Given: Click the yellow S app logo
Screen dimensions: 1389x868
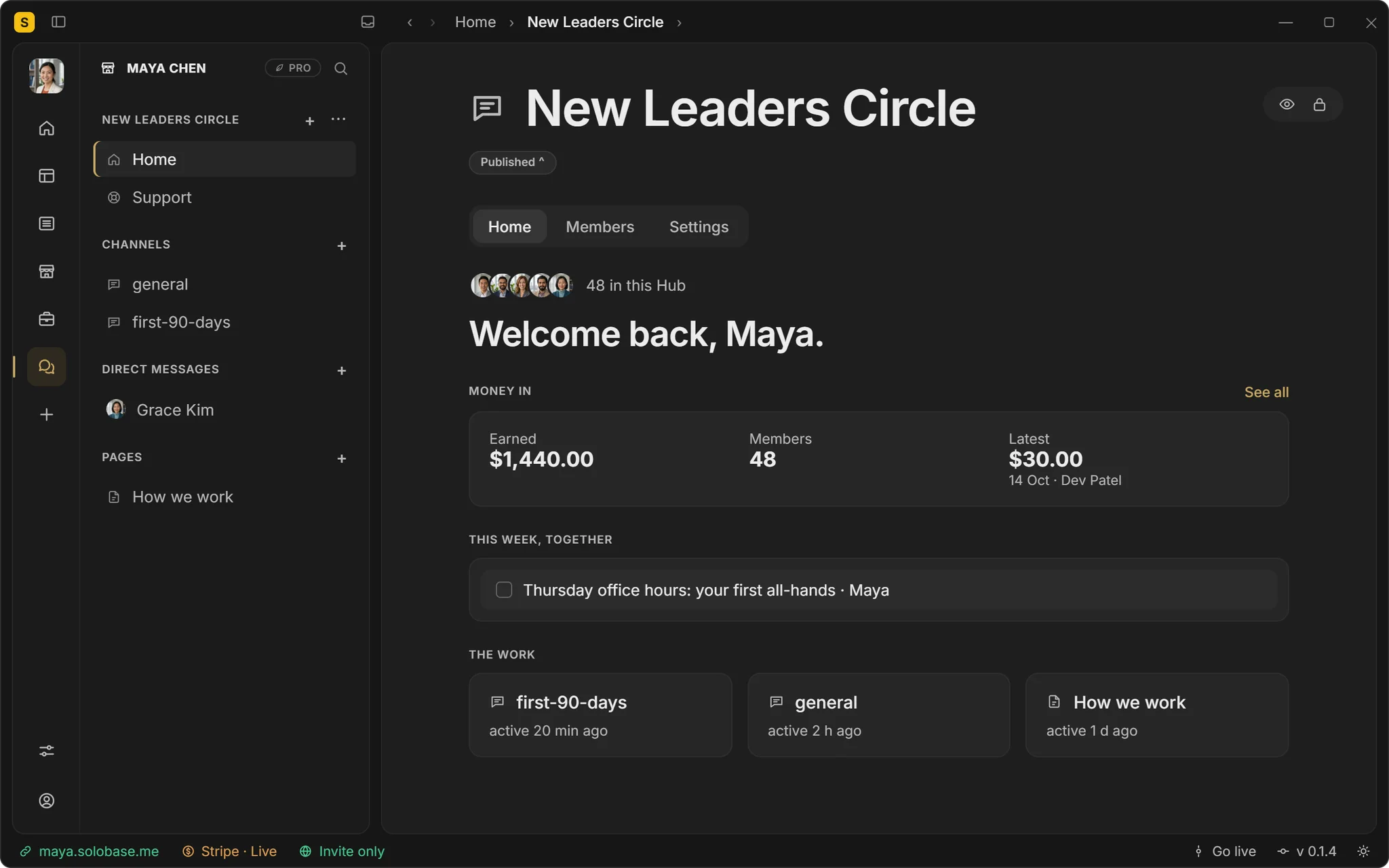Looking at the screenshot, I should coord(24,22).
